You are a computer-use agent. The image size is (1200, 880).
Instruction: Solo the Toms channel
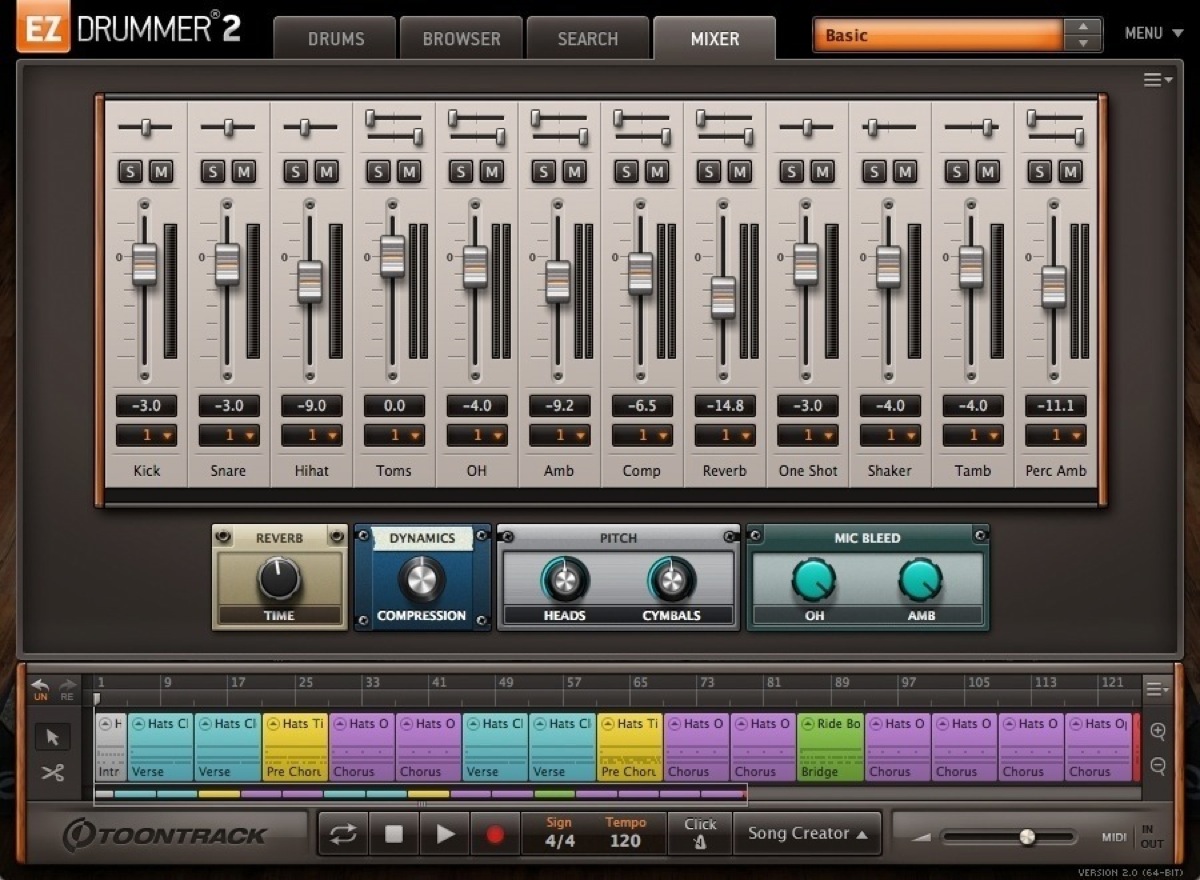pos(378,172)
